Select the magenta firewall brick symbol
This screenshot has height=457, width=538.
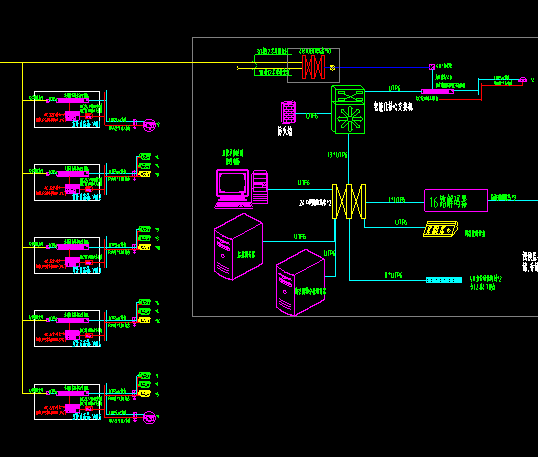tap(288, 112)
